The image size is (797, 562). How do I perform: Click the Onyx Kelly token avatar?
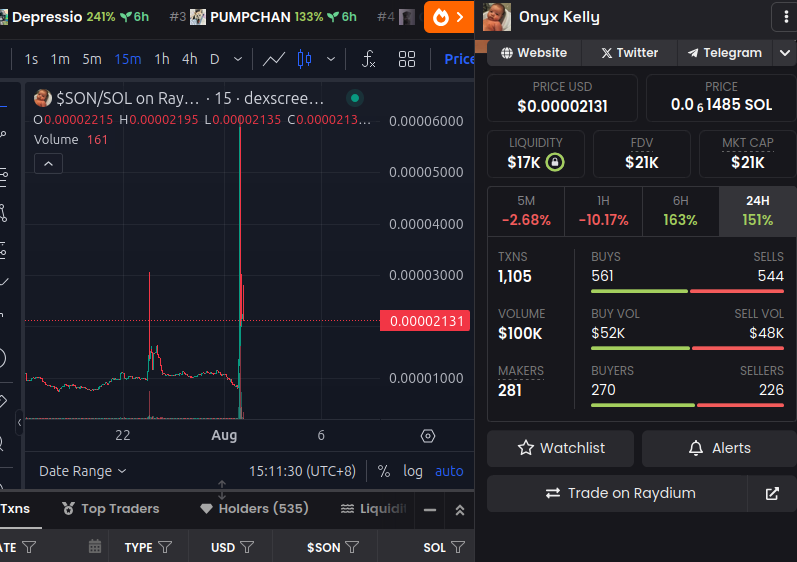pyautogui.click(x=497, y=17)
